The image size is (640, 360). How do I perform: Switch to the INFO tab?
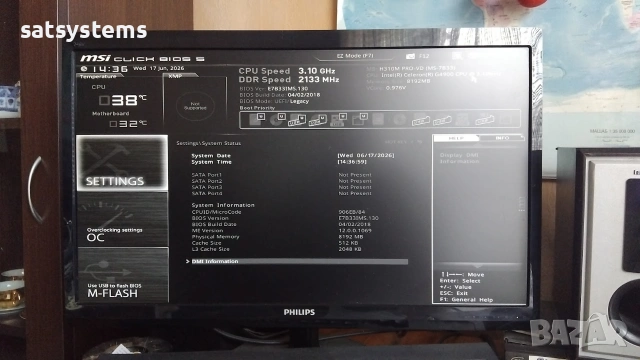tap(502, 138)
